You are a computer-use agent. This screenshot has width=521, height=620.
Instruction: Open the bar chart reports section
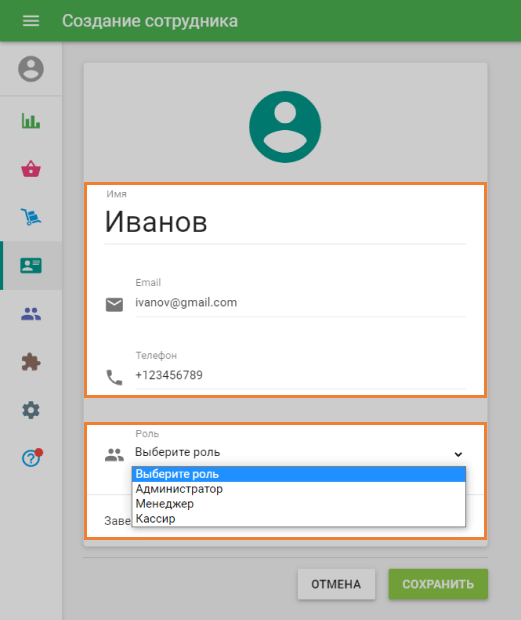click(31, 121)
